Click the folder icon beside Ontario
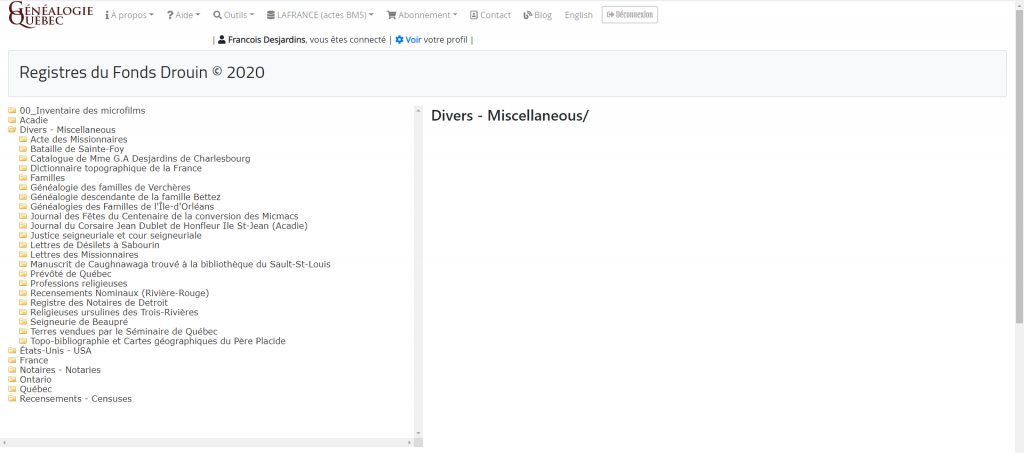This screenshot has width=1024, height=453. tap(12, 379)
